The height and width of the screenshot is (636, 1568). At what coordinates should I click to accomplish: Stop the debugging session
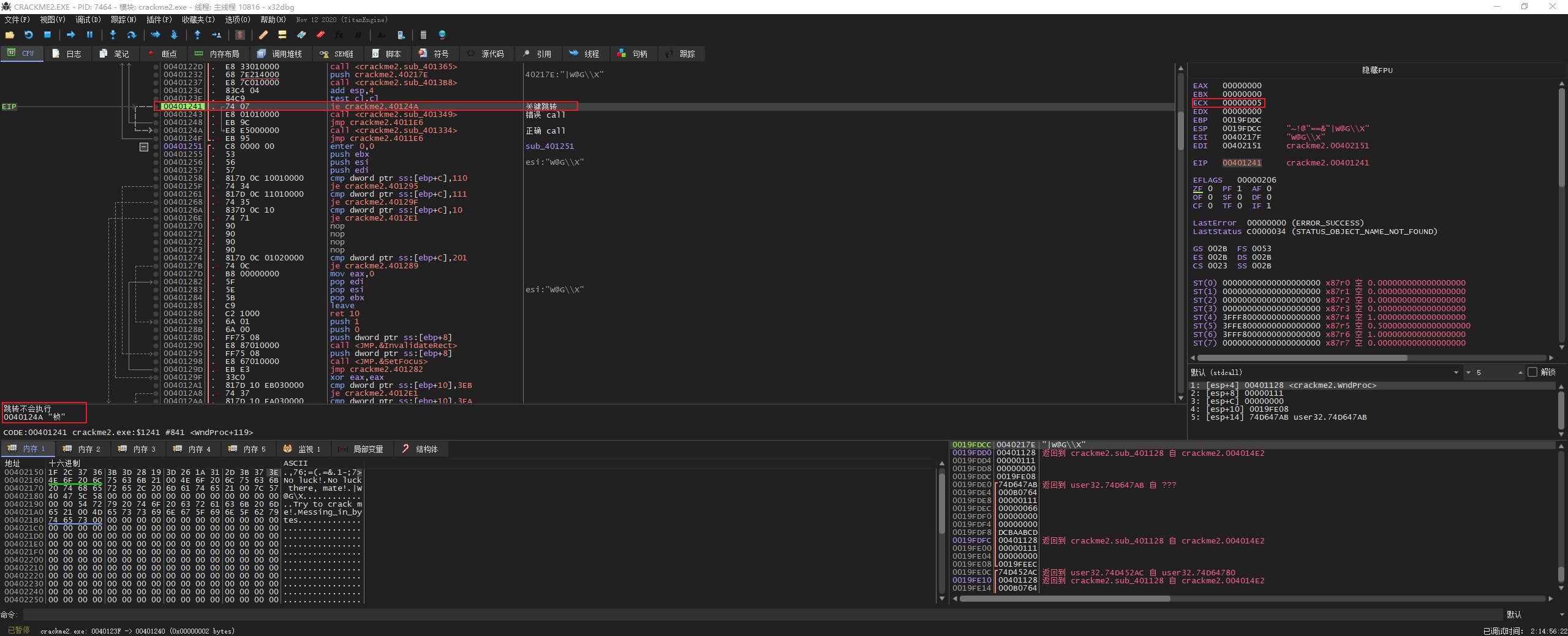pyautogui.click(x=47, y=35)
